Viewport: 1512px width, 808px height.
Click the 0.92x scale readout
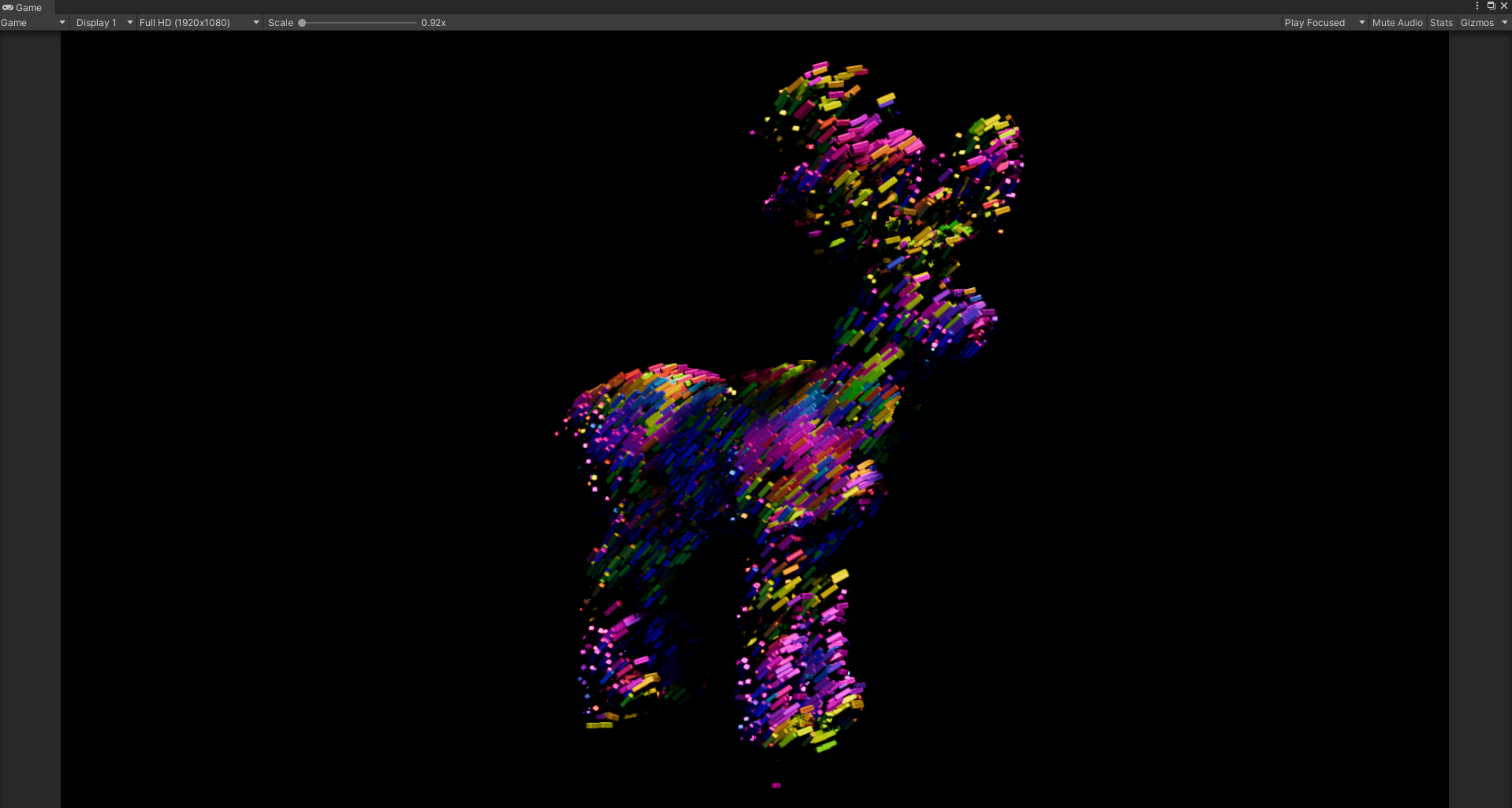pyautogui.click(x=432, y=22)
